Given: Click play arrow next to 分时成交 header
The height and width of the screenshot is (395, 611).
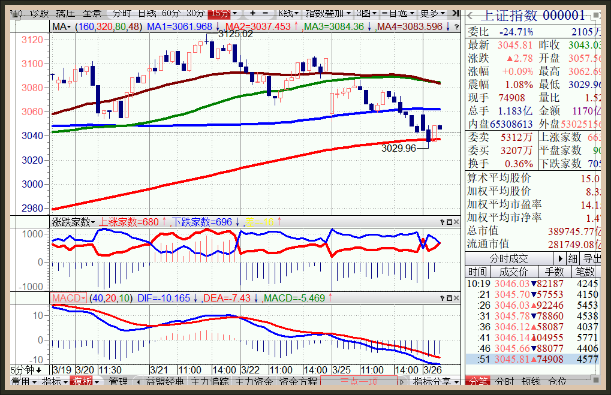Looking at the screenshot, I should click(x=560, y=258).
